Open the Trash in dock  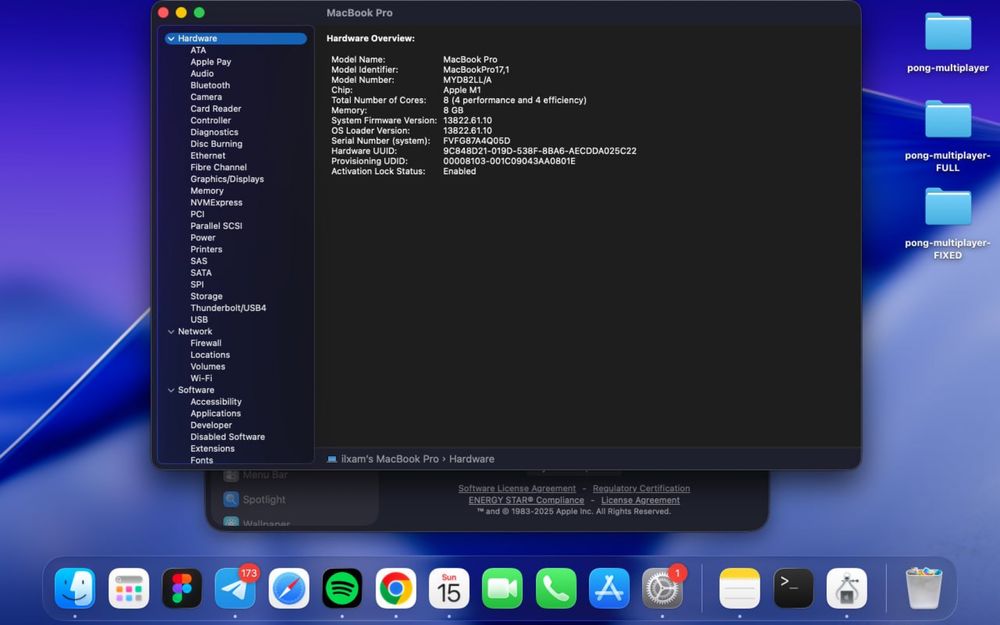click(923, 588)
